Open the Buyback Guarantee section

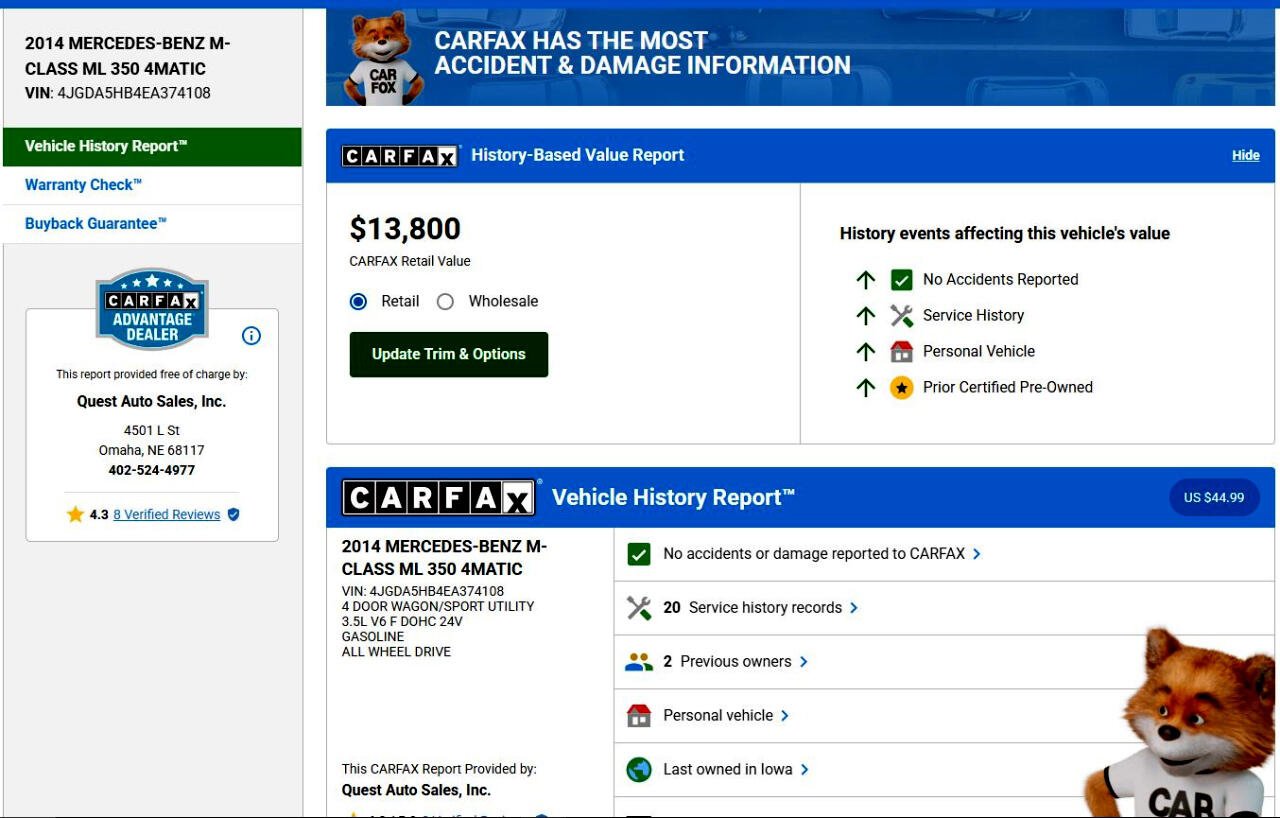pyautogui.click(x=96, y=224)
